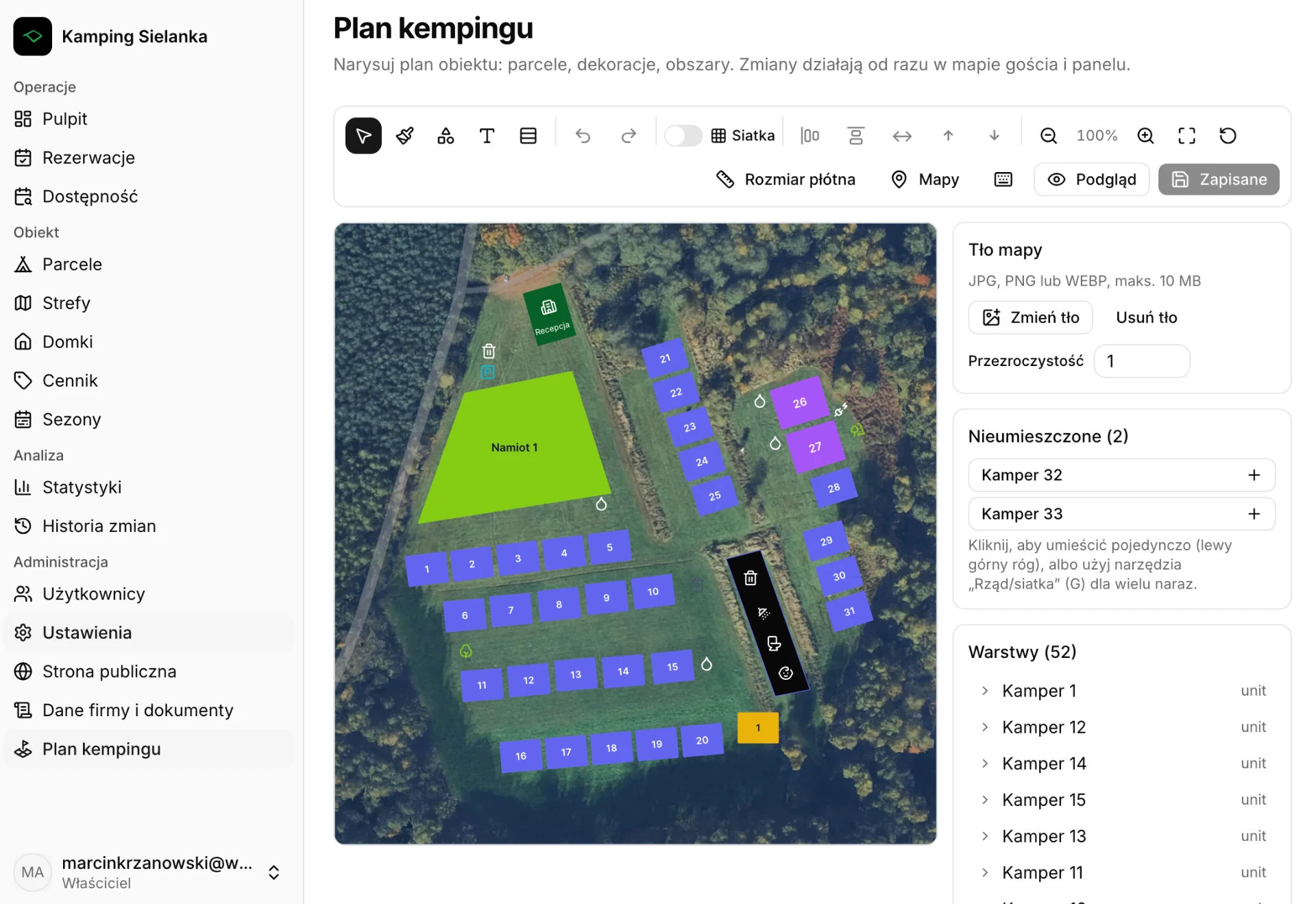The image size is (1316, 904).
Task: Open the shapes tool
Action: coord(446,136)
